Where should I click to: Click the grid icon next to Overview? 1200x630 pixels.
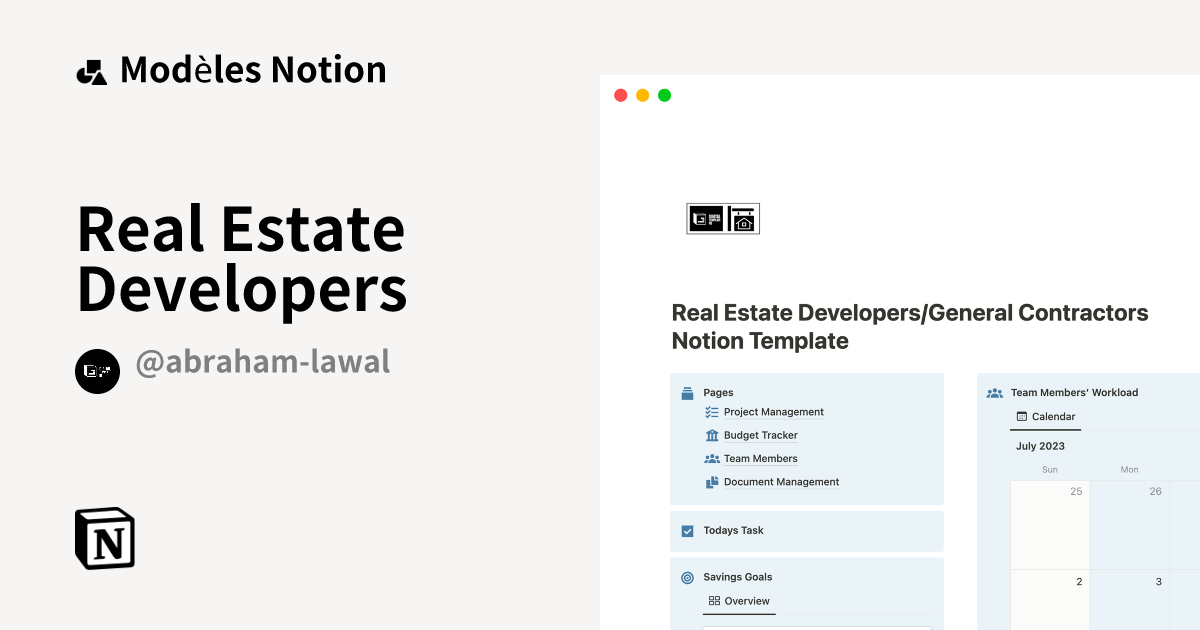[714, 601]
